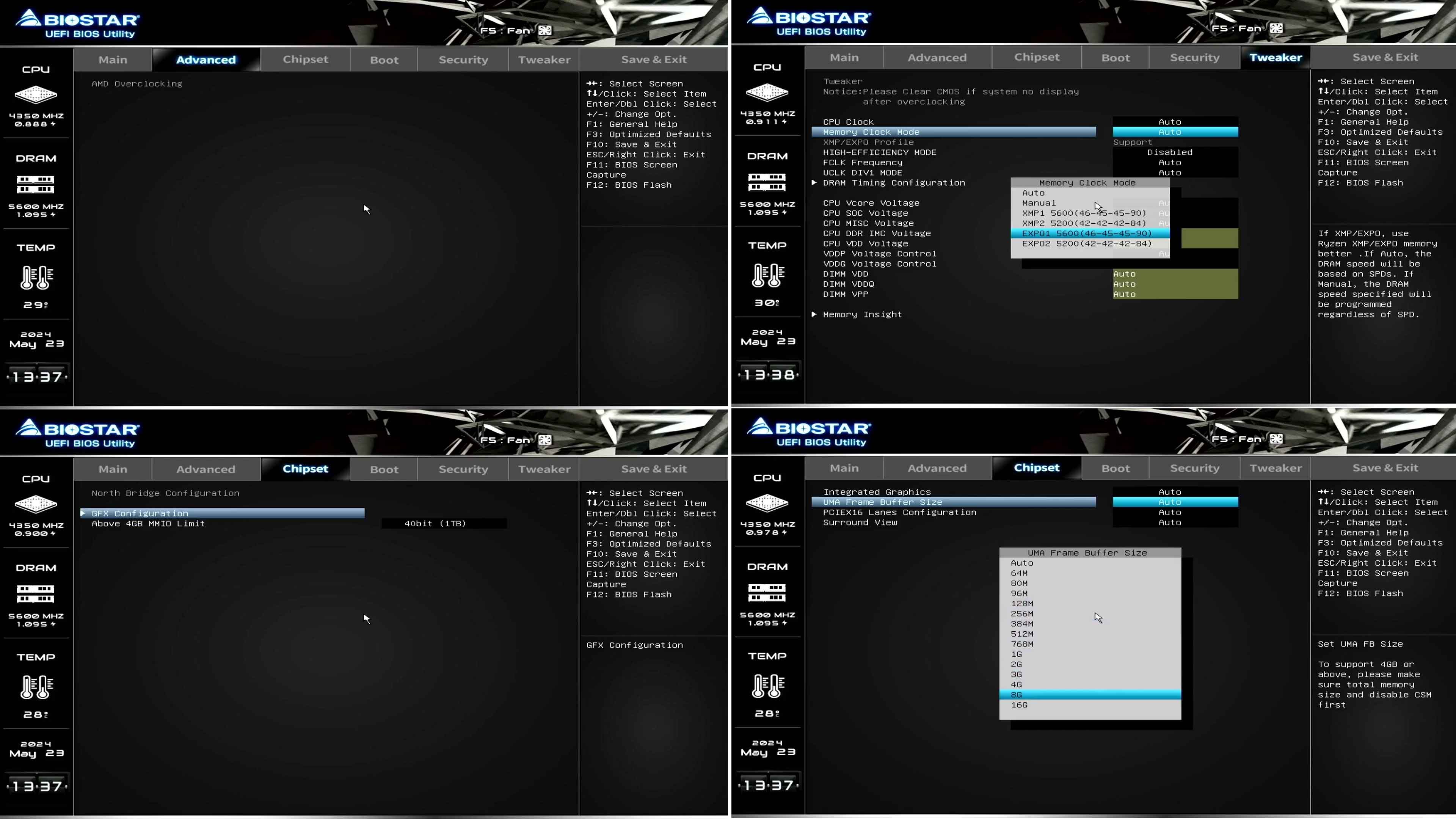The width and height of the screenshot is (1456, 819).
Task: Open the HIGH-EFFICIENCY MODE Disabled value
Action: pyautogui.click(x=1169, y=152)
